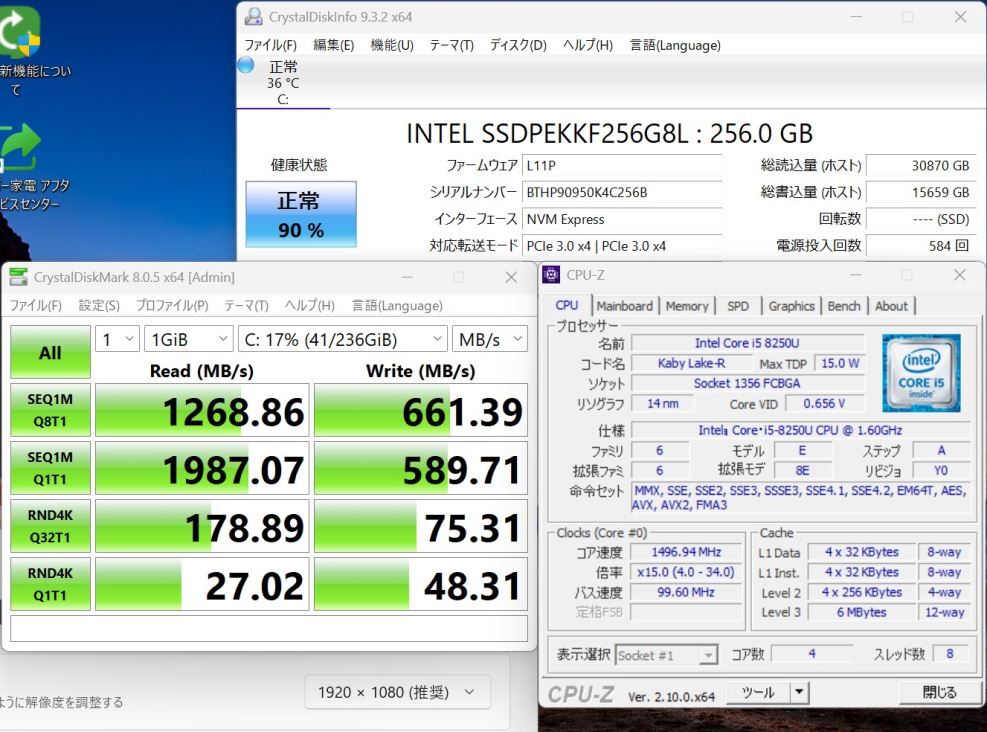
Task: Open ファイル(F) menu in CrystalDiskInfo
Action: 271,45
